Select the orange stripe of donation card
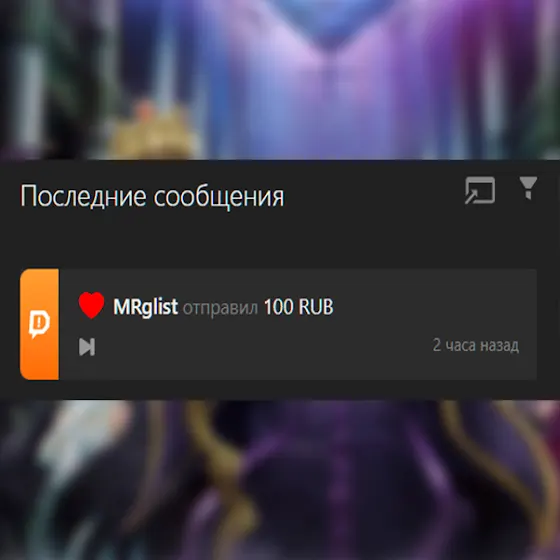This screenshot has height=560, width=560. (x=39, y=324)
